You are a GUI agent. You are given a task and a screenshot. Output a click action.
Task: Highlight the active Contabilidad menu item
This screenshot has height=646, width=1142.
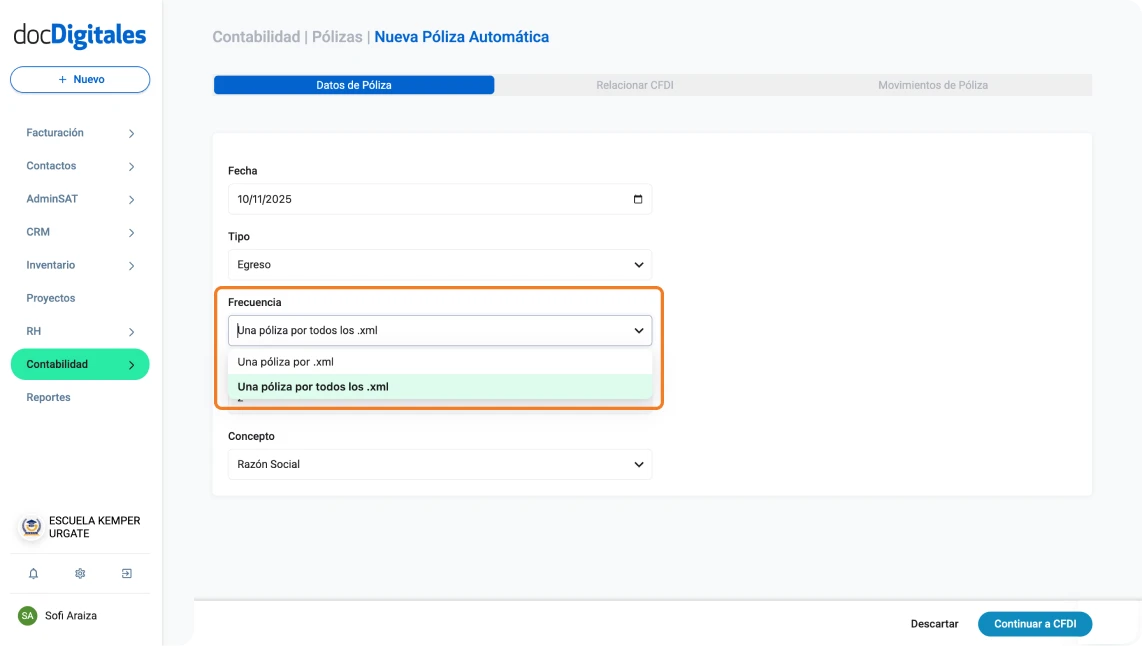[79, 364]
